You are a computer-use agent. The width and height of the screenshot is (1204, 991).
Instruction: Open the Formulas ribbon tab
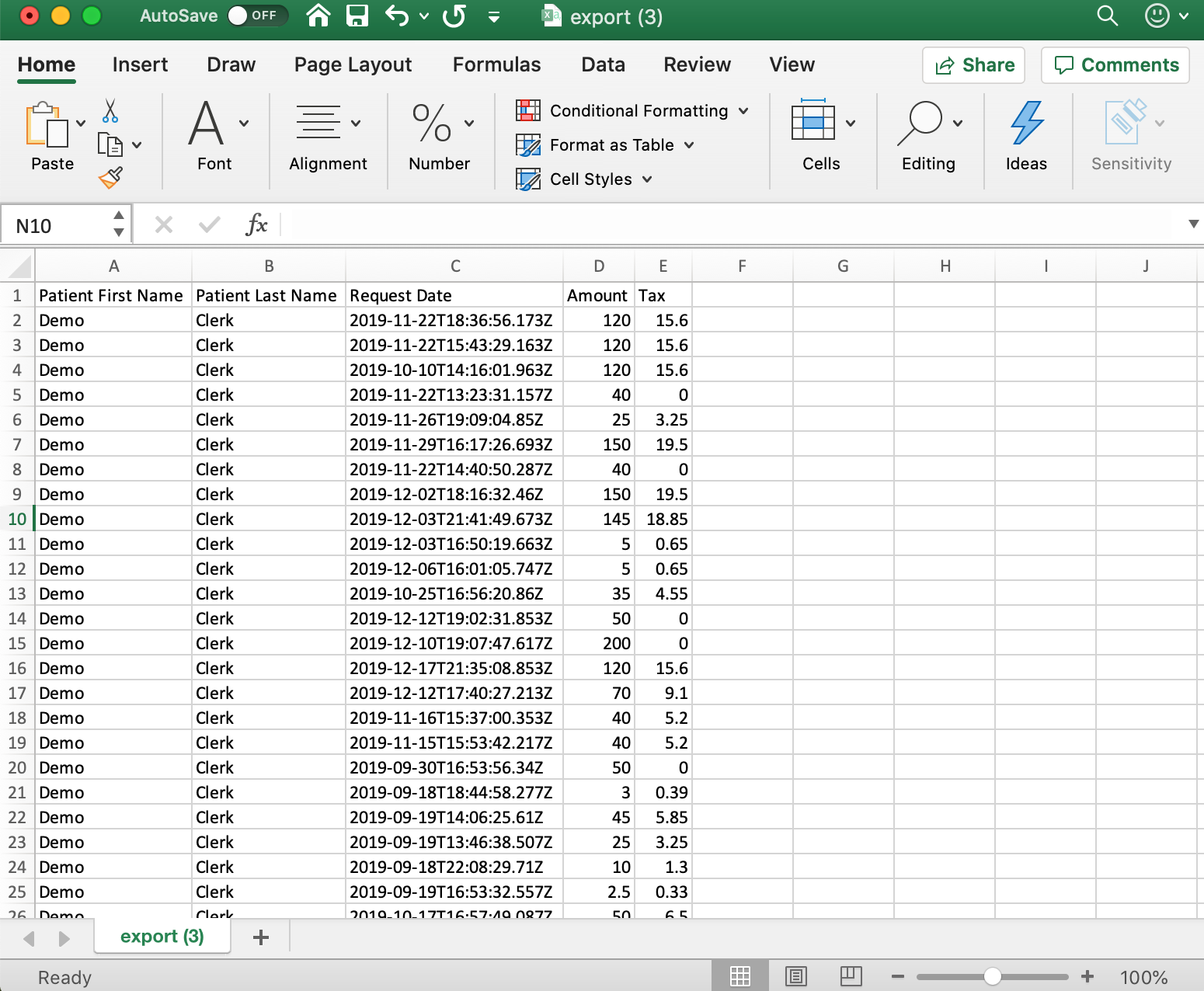496,64
